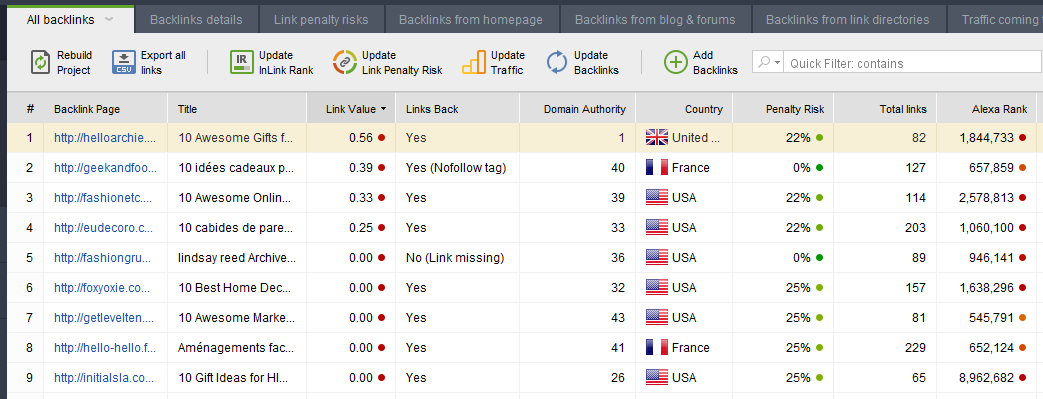
Task: Click the Rebuild Project icon
Action: [41, 63]
